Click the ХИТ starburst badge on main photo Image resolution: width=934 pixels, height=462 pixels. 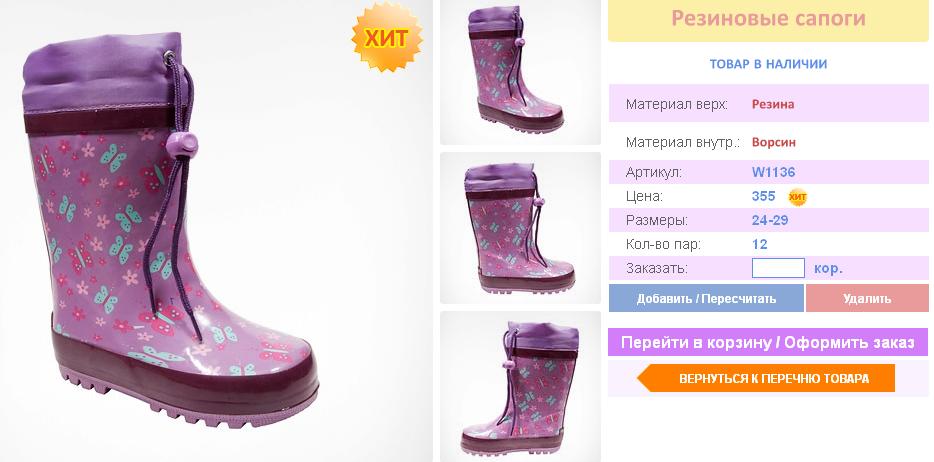tap(387, 37)
